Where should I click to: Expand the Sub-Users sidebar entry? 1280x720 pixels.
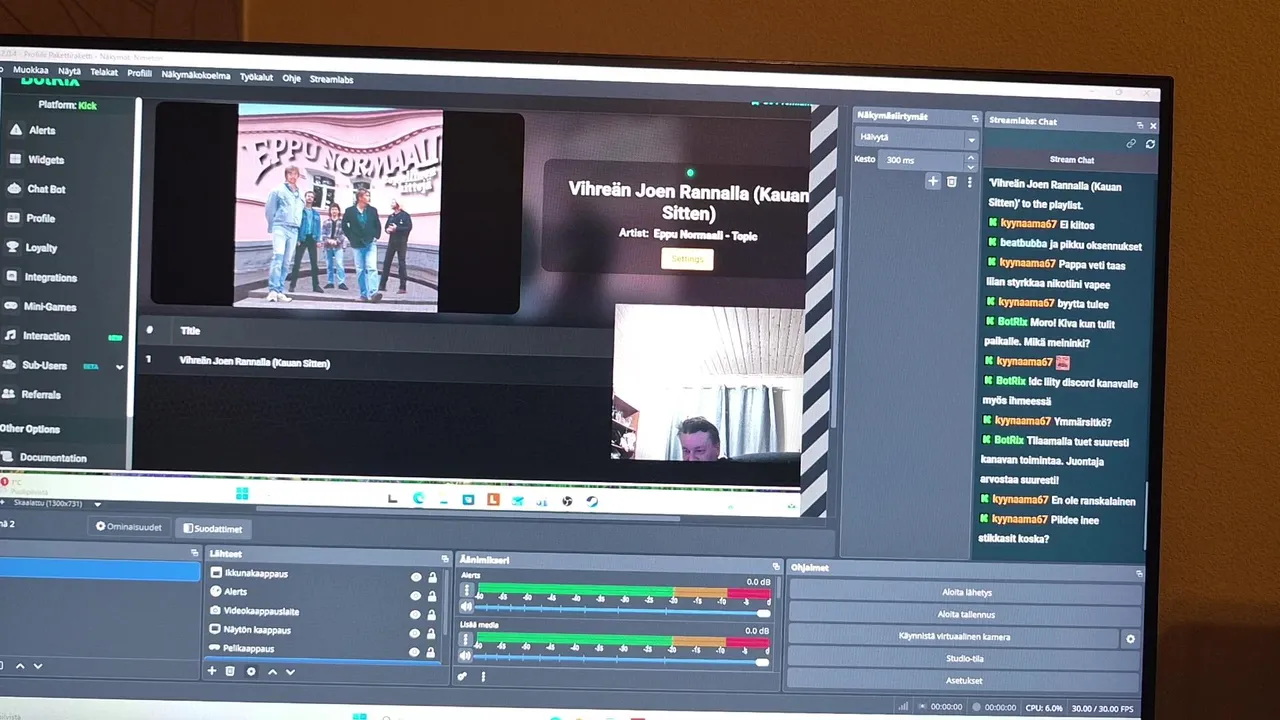click(x=120, y=367)
